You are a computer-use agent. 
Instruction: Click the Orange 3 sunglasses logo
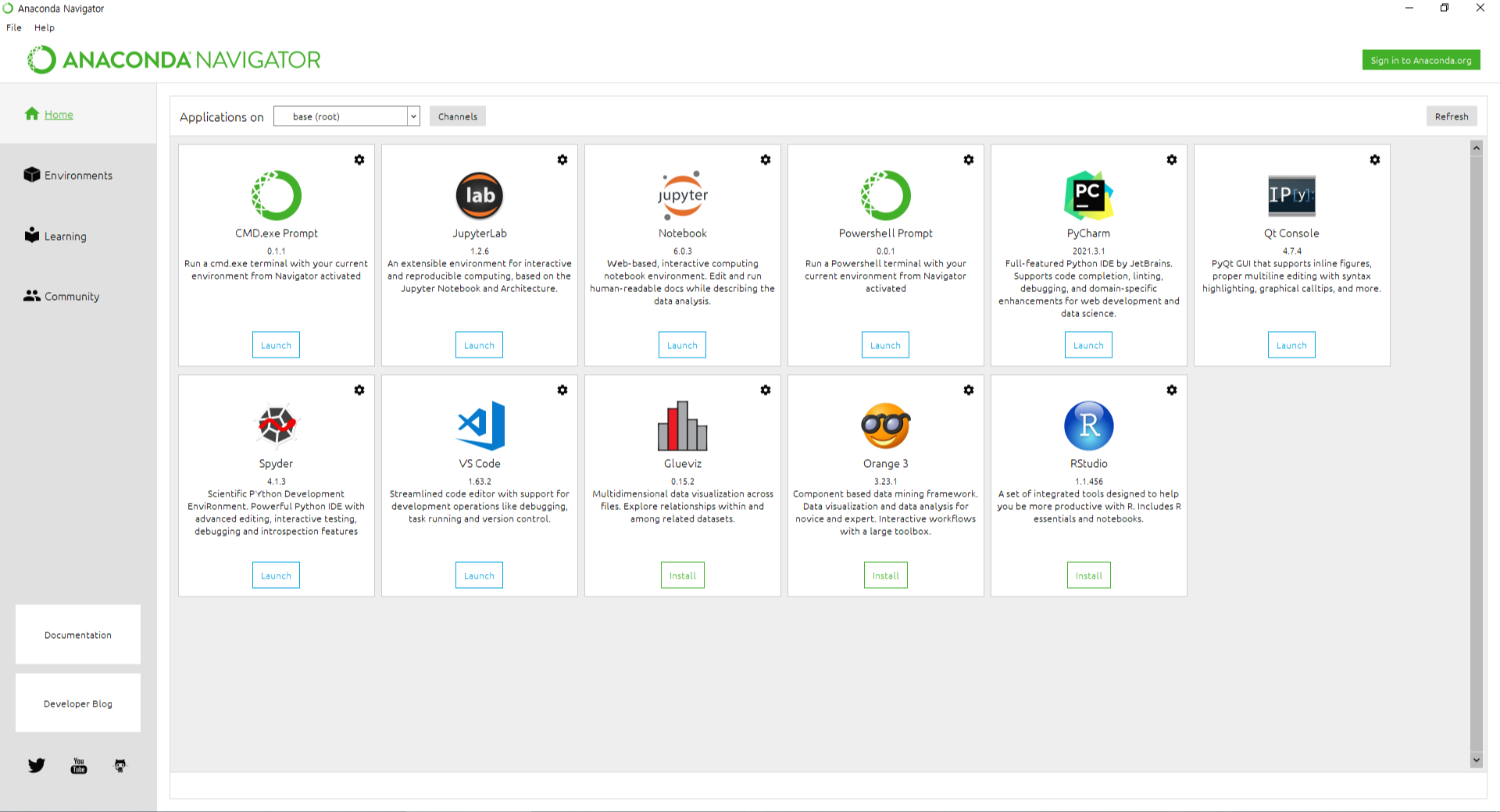tap(886, 426)
